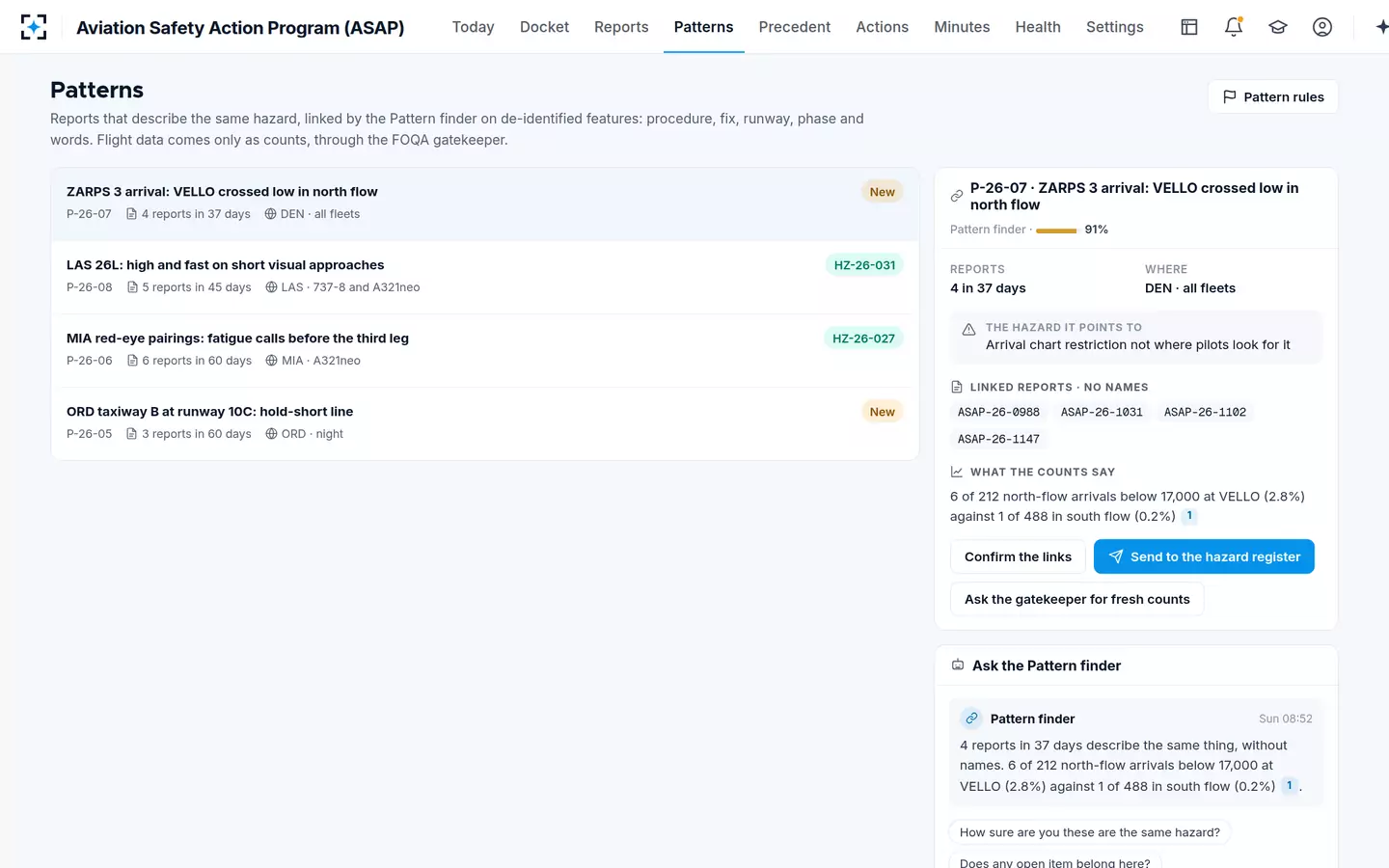The height and width of the screenshot is (868, 1389).
Task: Click Confirm the links
Action: click(x=1018, y=556)
